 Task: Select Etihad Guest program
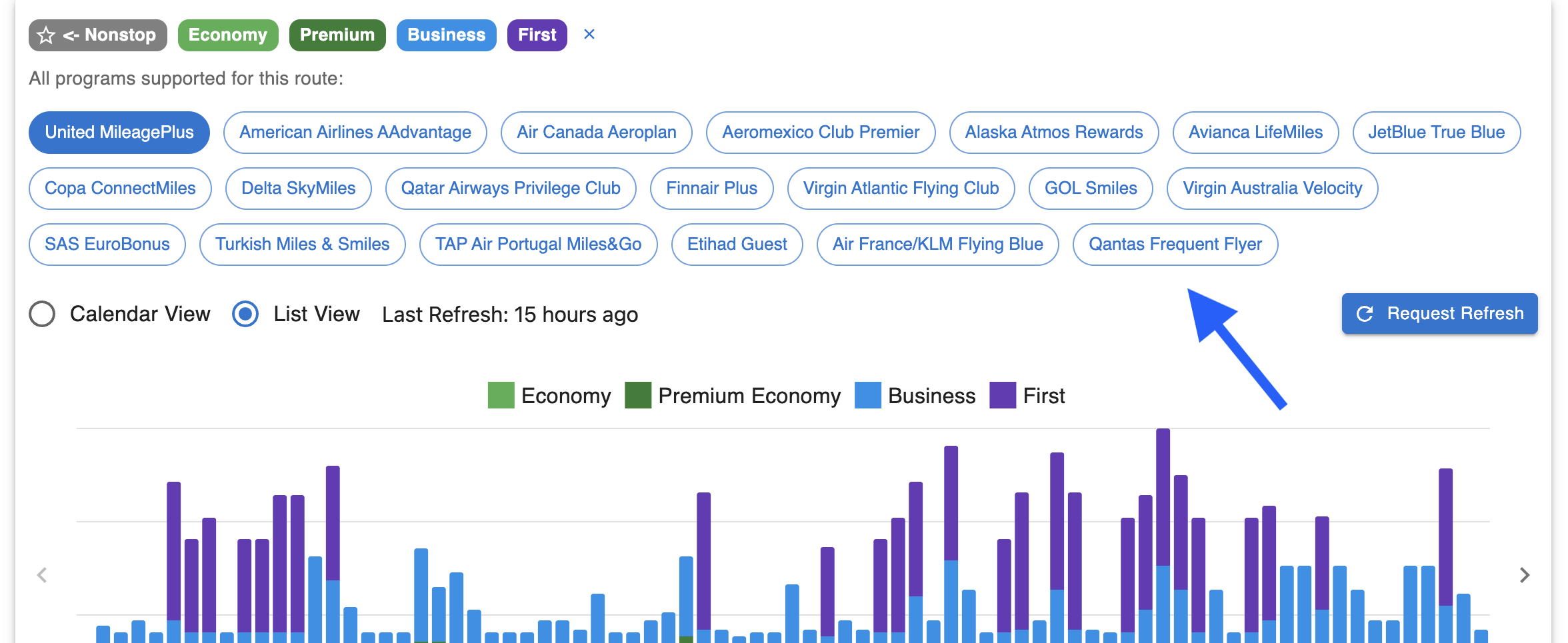tap(737, 245)
